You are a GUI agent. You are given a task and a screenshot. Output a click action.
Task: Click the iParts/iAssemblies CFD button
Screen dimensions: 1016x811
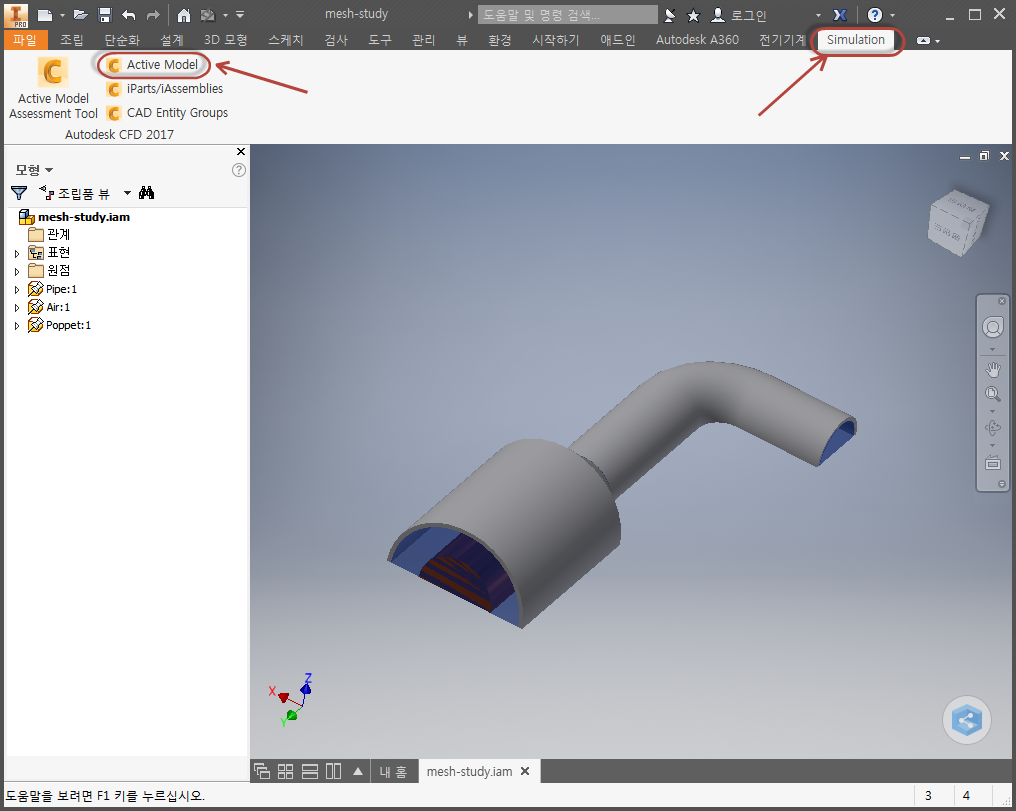point(165,89)
